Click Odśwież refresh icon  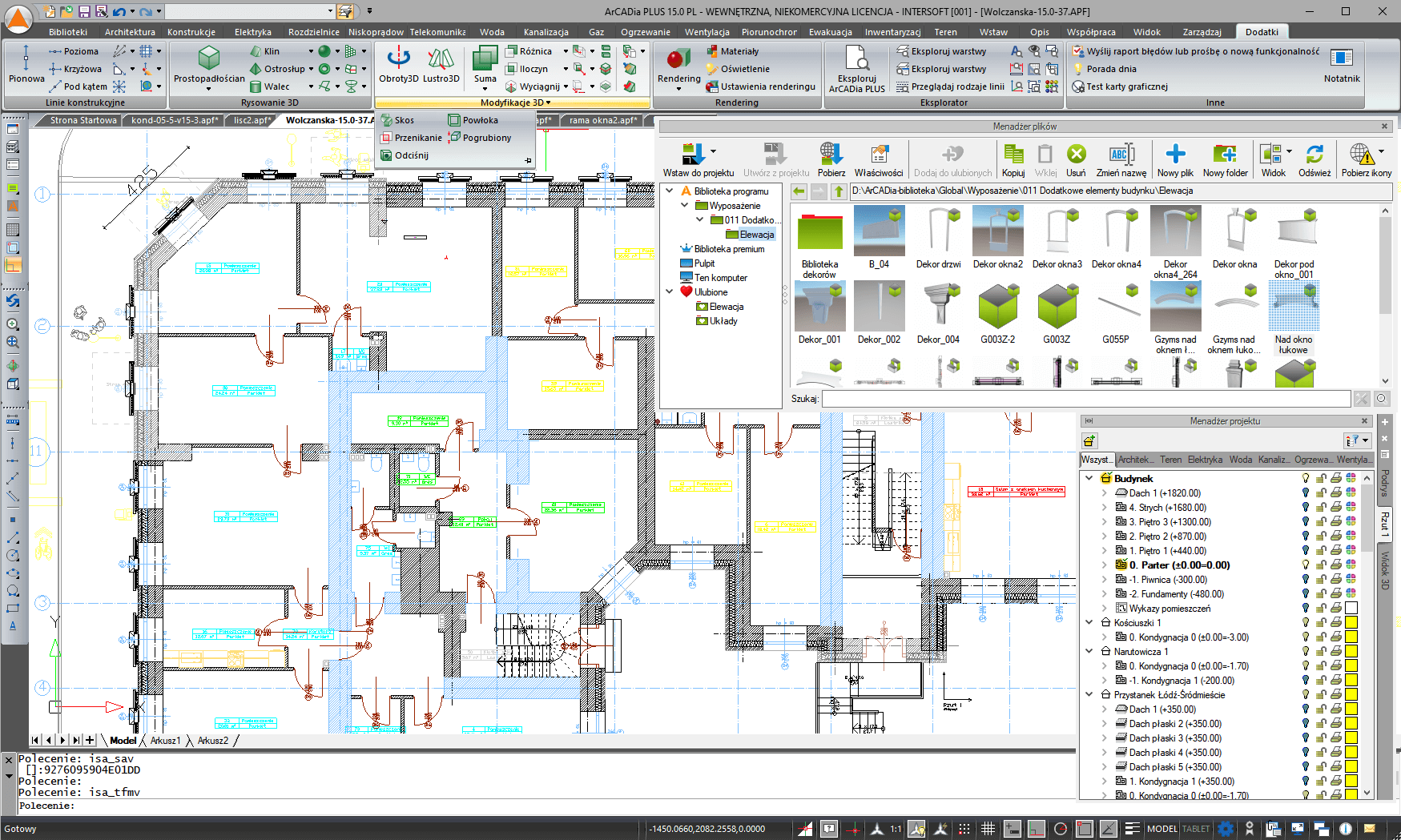coord(1314,160)
